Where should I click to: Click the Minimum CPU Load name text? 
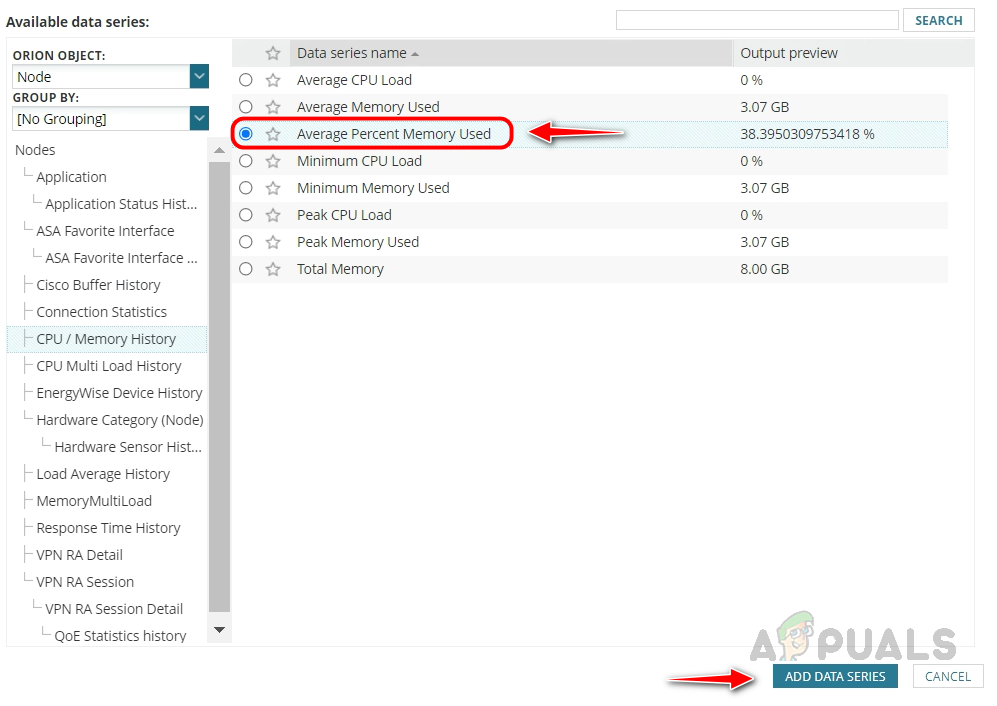[359, 161]
